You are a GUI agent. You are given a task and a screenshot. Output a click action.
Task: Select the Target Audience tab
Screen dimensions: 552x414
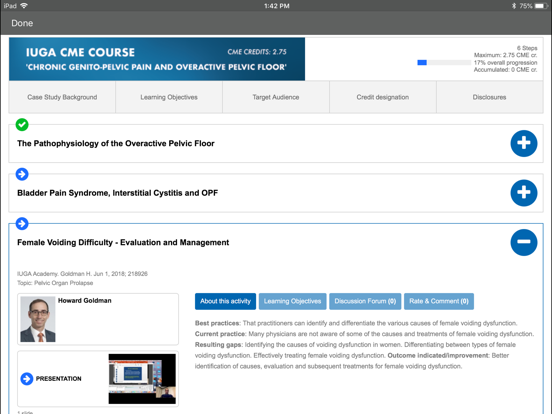pos(276,97)
